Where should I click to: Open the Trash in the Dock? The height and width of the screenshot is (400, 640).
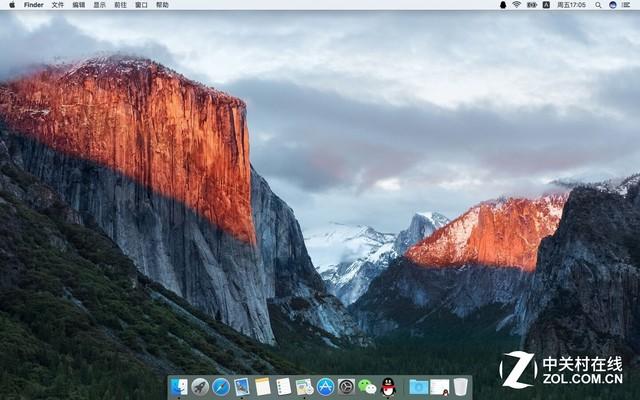[460, 387]
